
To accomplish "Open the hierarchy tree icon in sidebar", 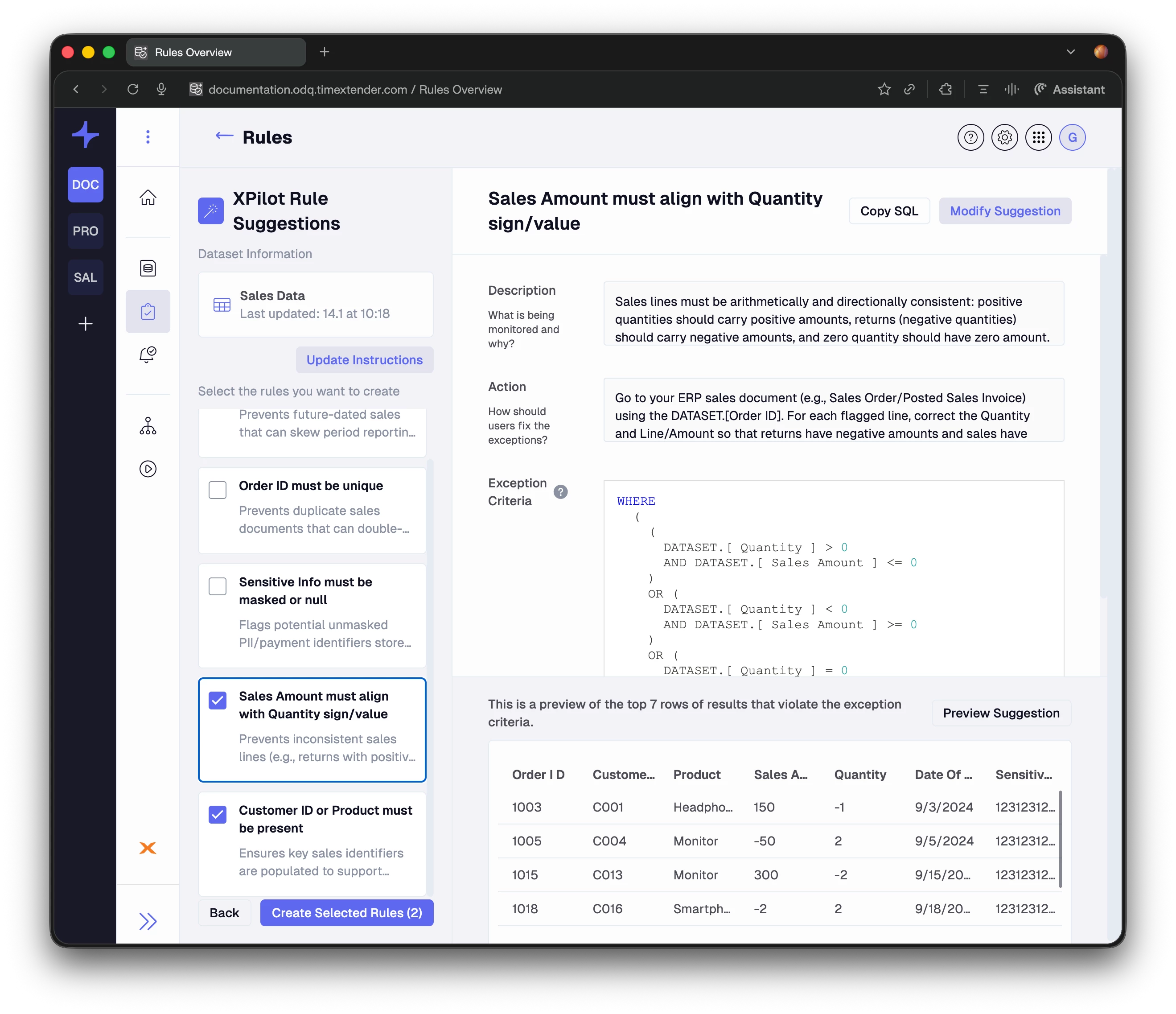I will pyautogui.click(x=148, y=426).
